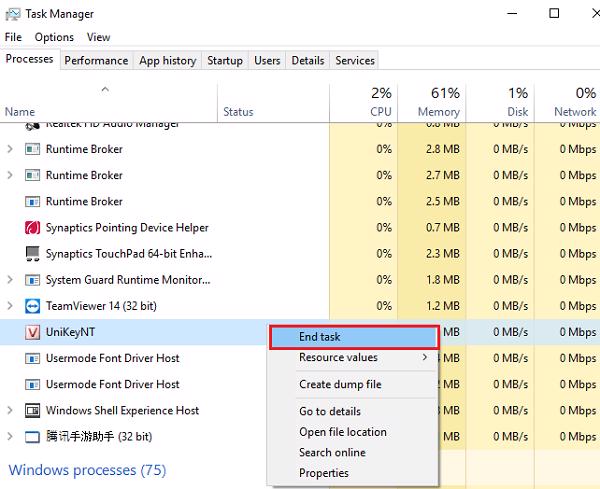This screenshot has height=489, width=600.
Task: Click the Task Manager title bar icon
Action: point(13,14)
